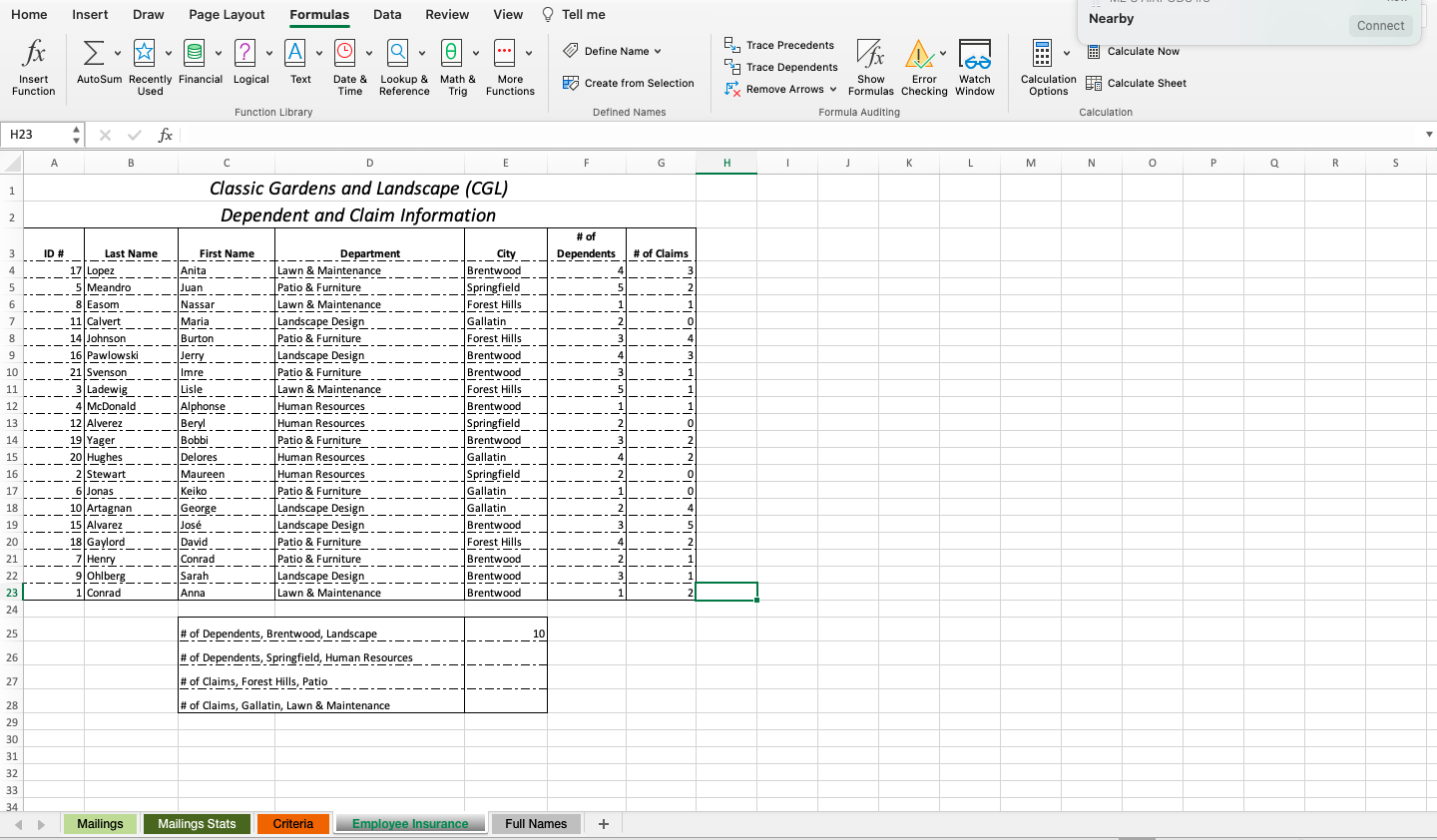This screenshot has height=840, width=1437.
Task: Enable Show Formulas view
Action: click(x=870, y=67)
